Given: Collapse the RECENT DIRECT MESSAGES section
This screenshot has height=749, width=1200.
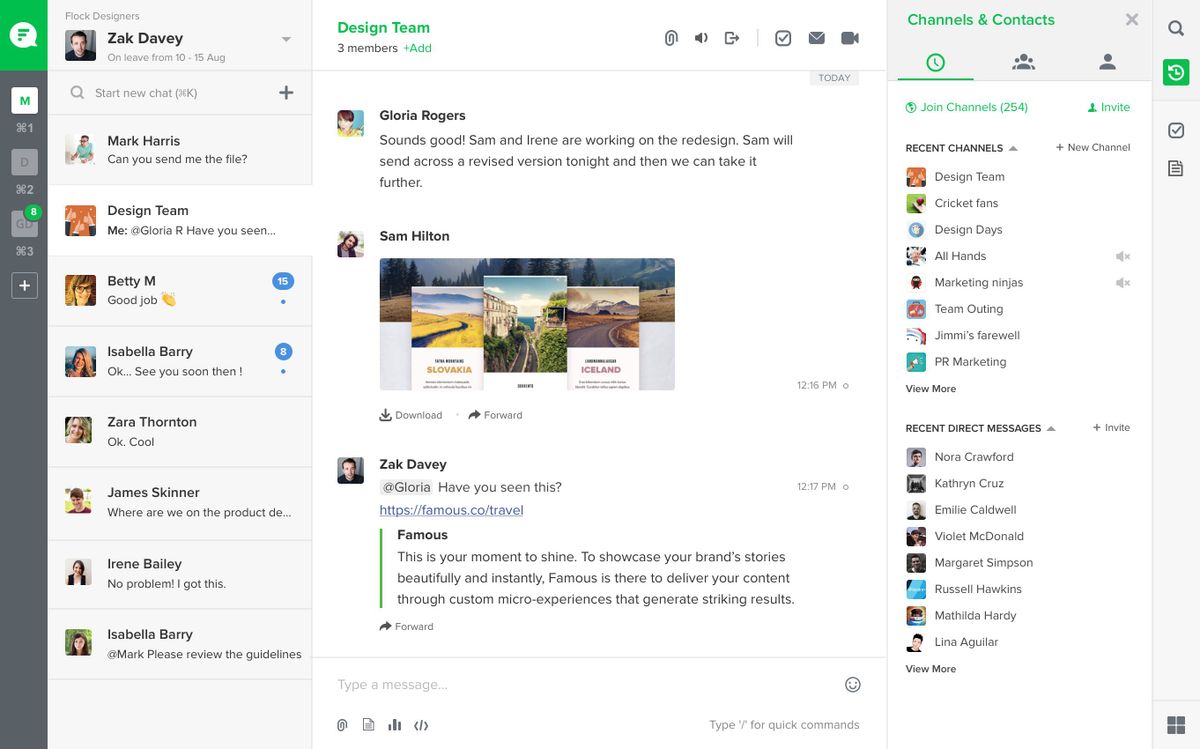Looking at the screenshot, I should [x=1052, y=428].
